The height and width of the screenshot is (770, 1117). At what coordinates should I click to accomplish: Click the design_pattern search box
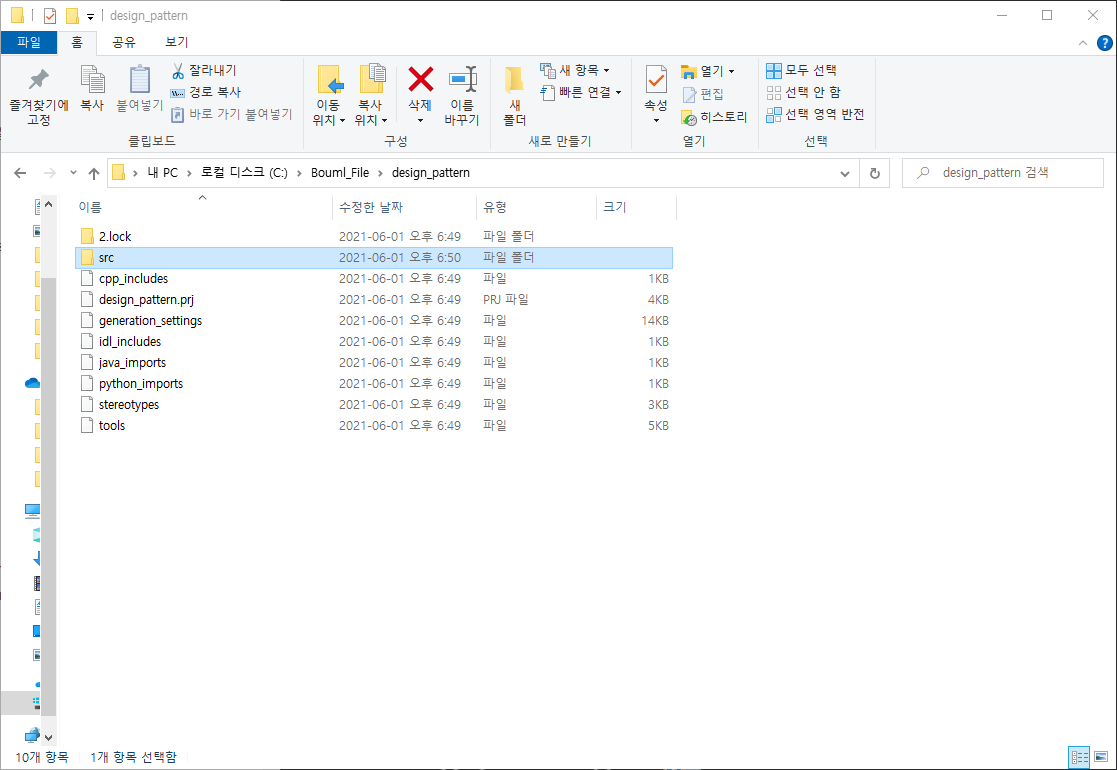tap(1003, 173)
